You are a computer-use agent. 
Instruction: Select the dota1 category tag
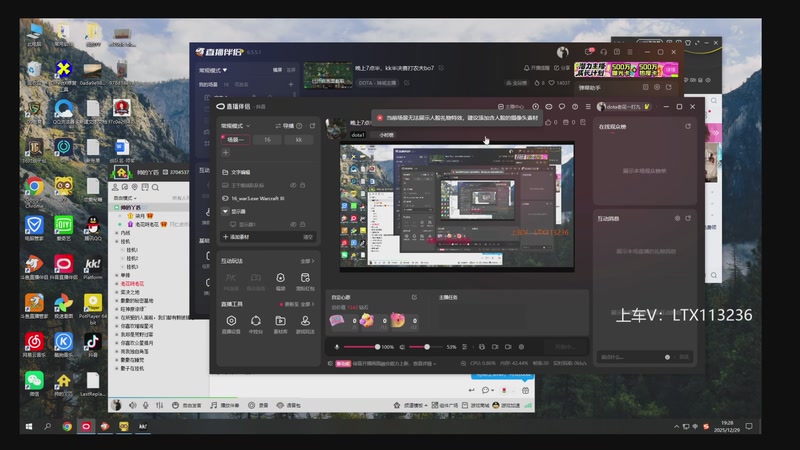pyautogui.click(x=358, y=135)
